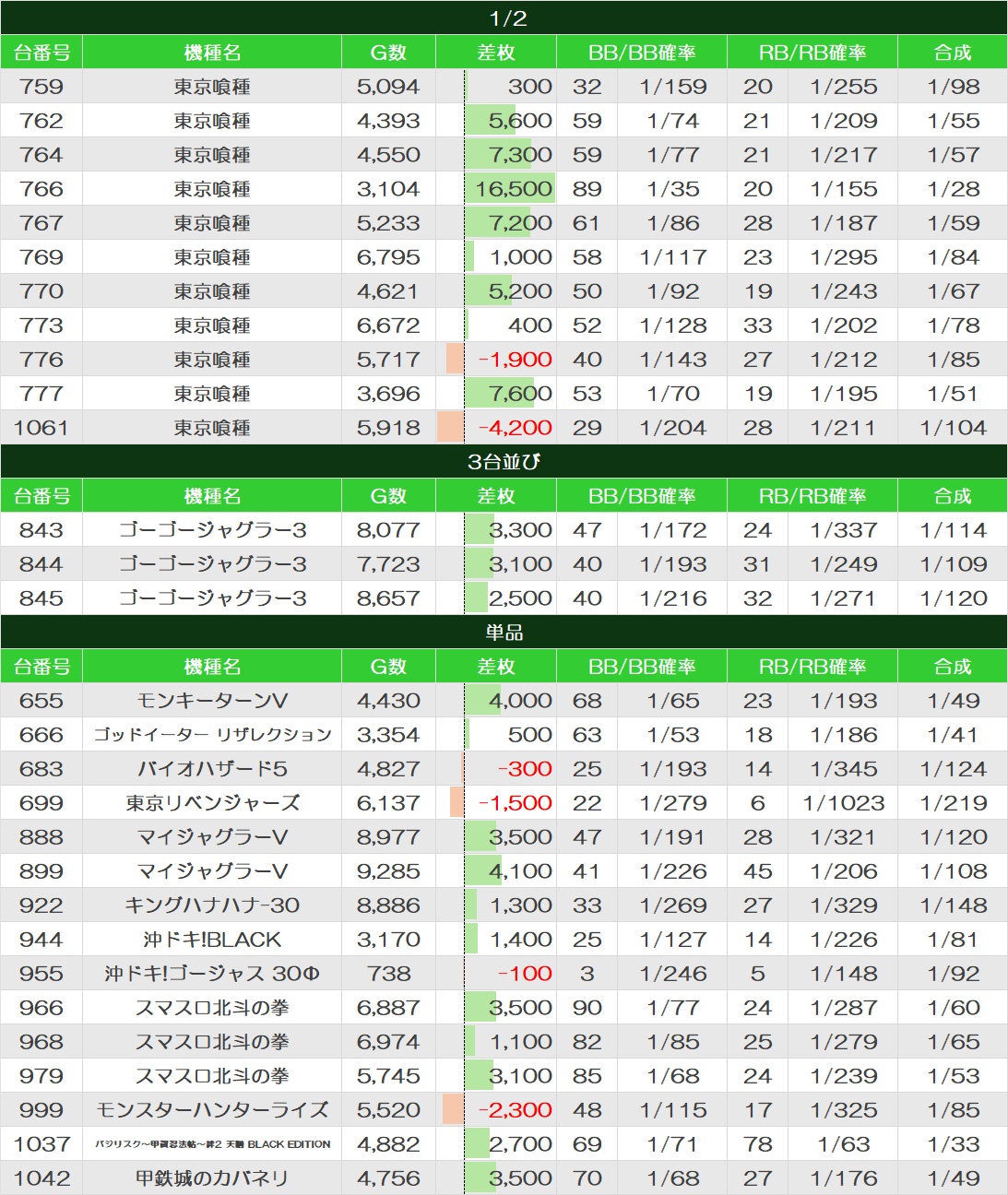Click モンキーターンV machine name
1008x1195 pixels.
pos(212,701)
